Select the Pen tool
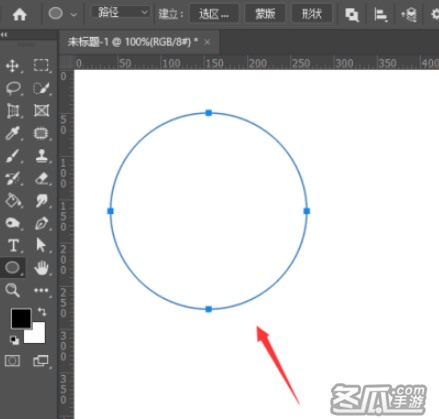Viewport: 439px width, 419px height. [x=41, y=223]
